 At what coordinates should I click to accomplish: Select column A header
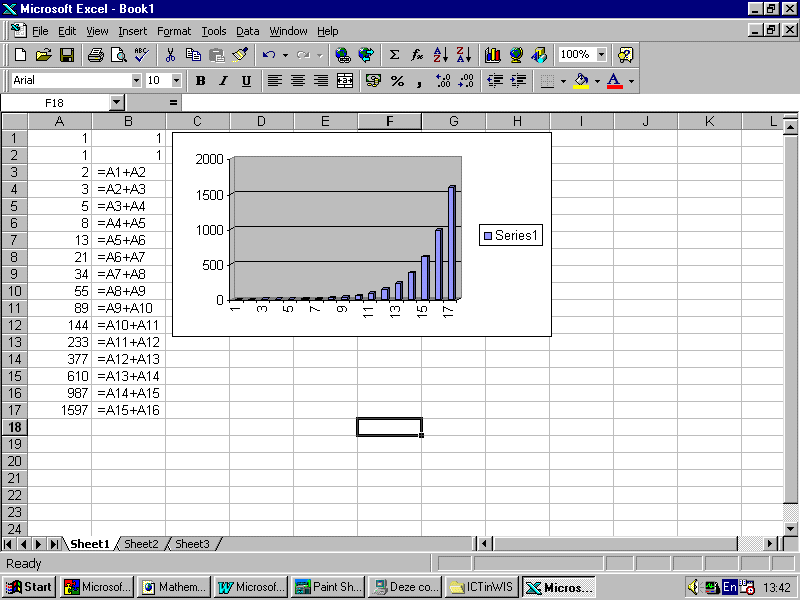[x=60, y=121]
